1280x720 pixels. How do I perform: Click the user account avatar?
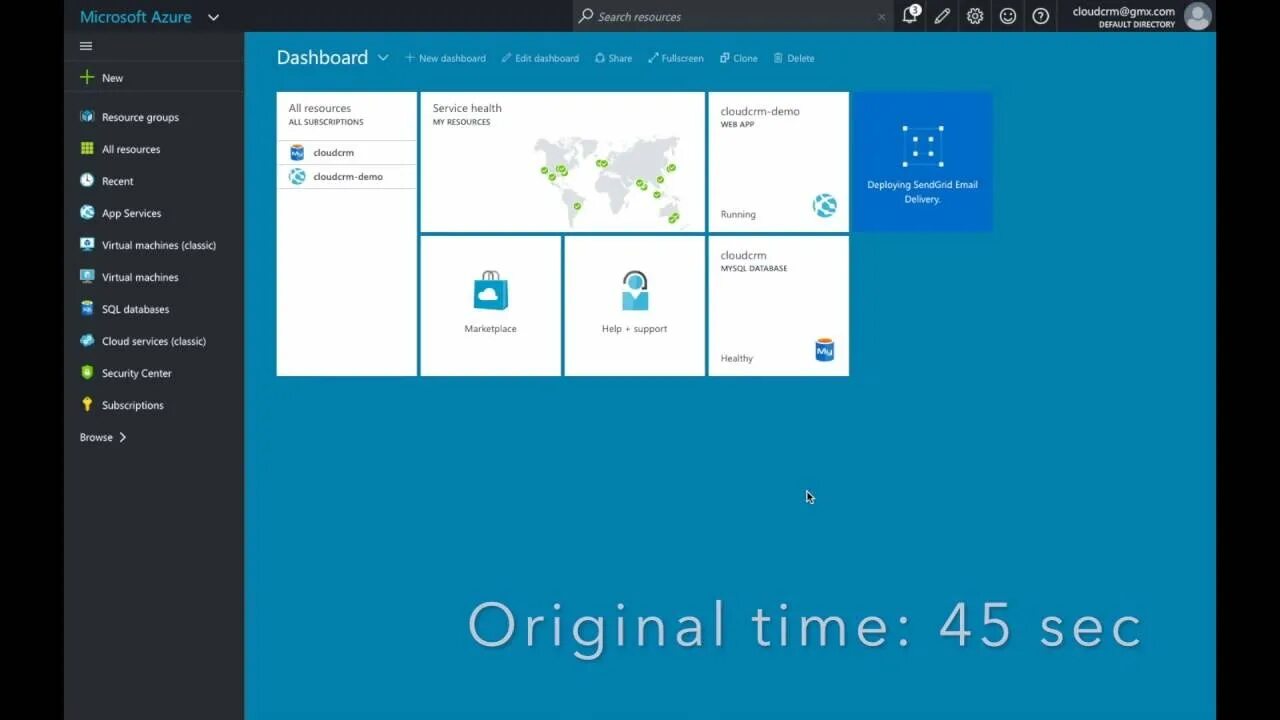click(1197, 16)
